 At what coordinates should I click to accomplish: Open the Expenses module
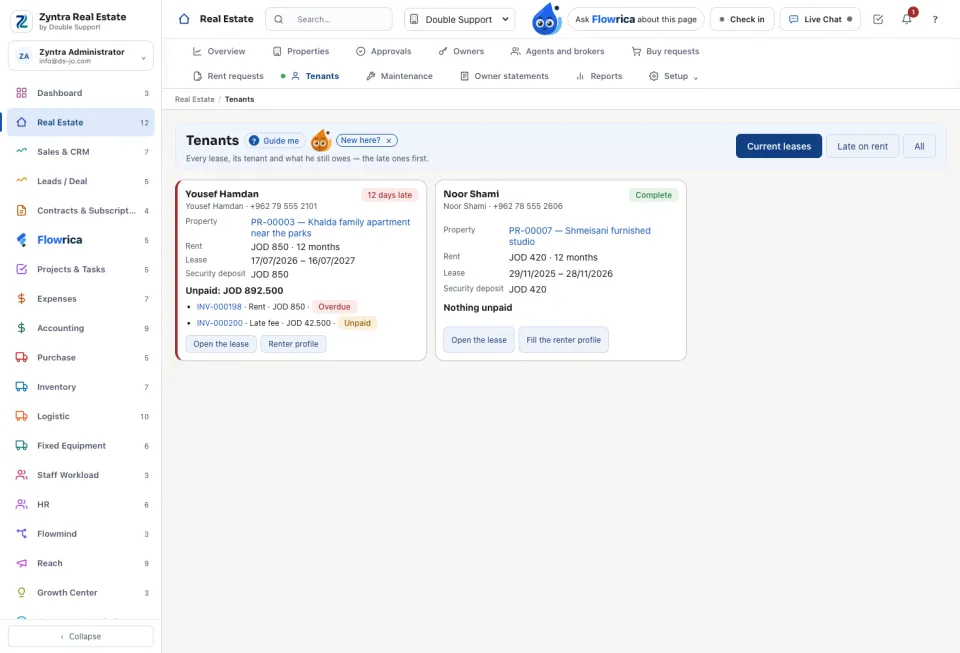81,299
